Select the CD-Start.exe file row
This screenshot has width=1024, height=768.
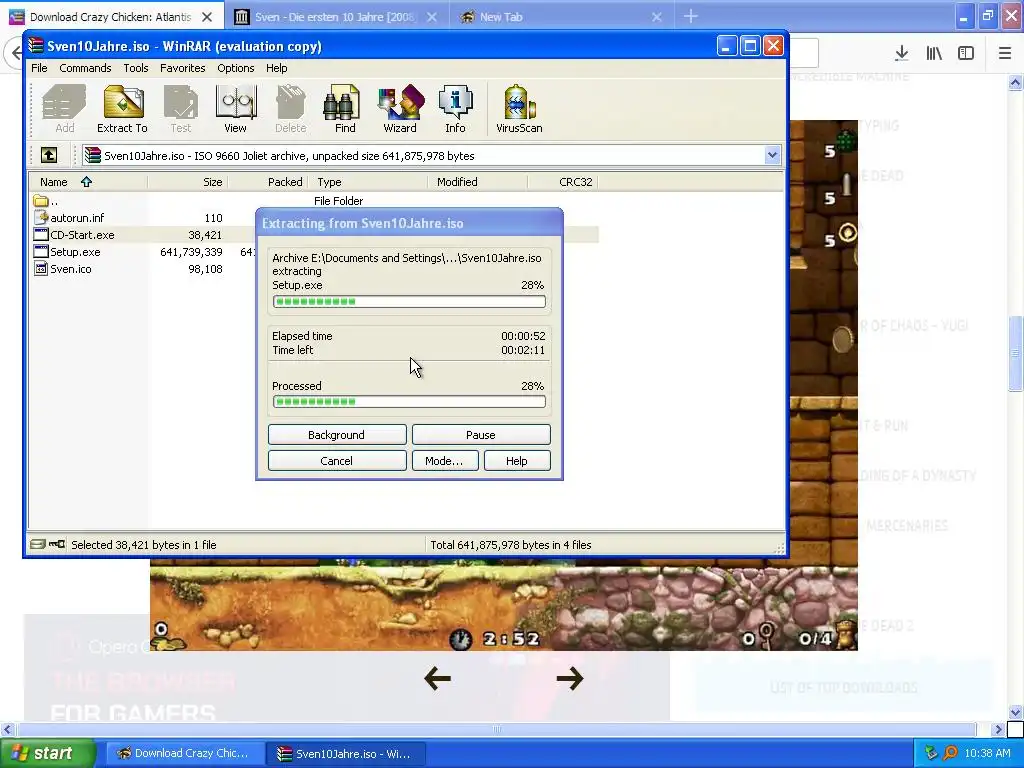tap(313, 235)
